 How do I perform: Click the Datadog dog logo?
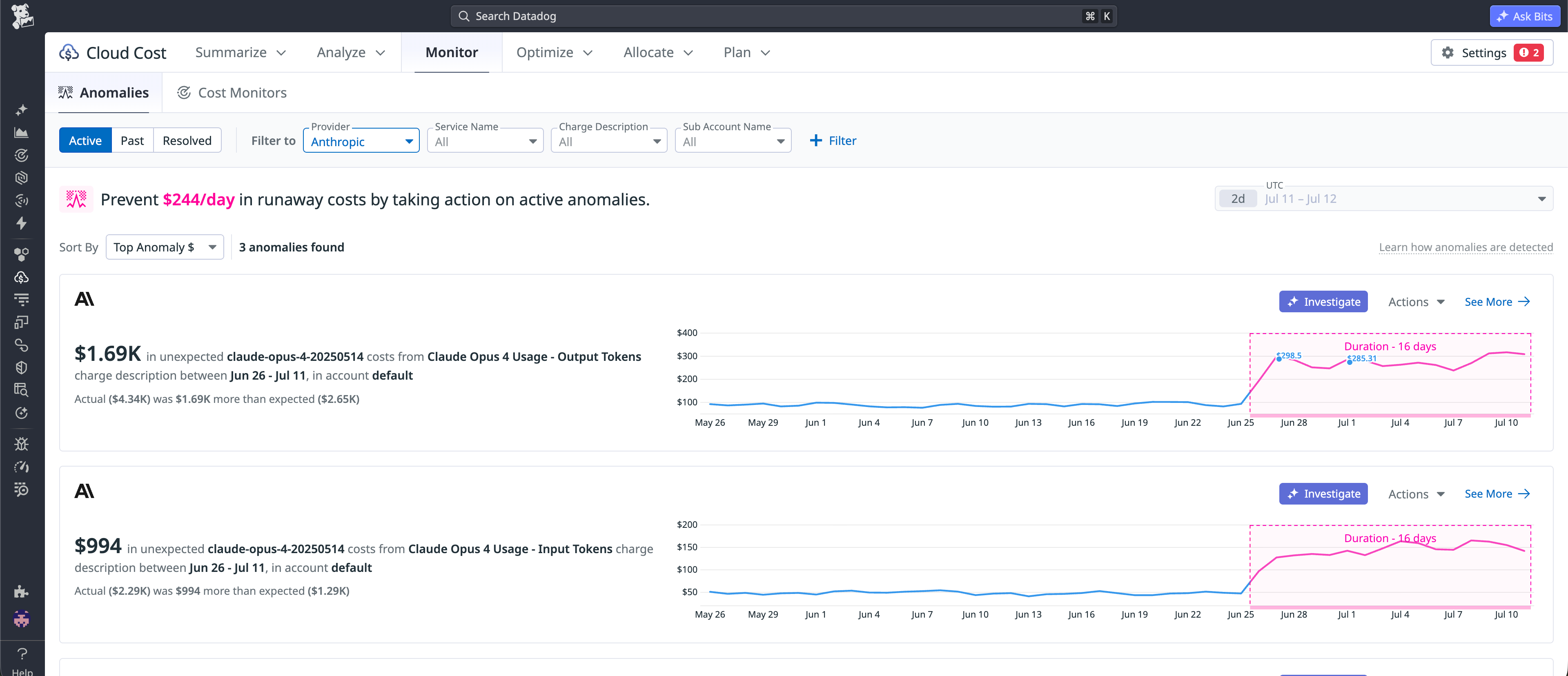click(22, 16)
